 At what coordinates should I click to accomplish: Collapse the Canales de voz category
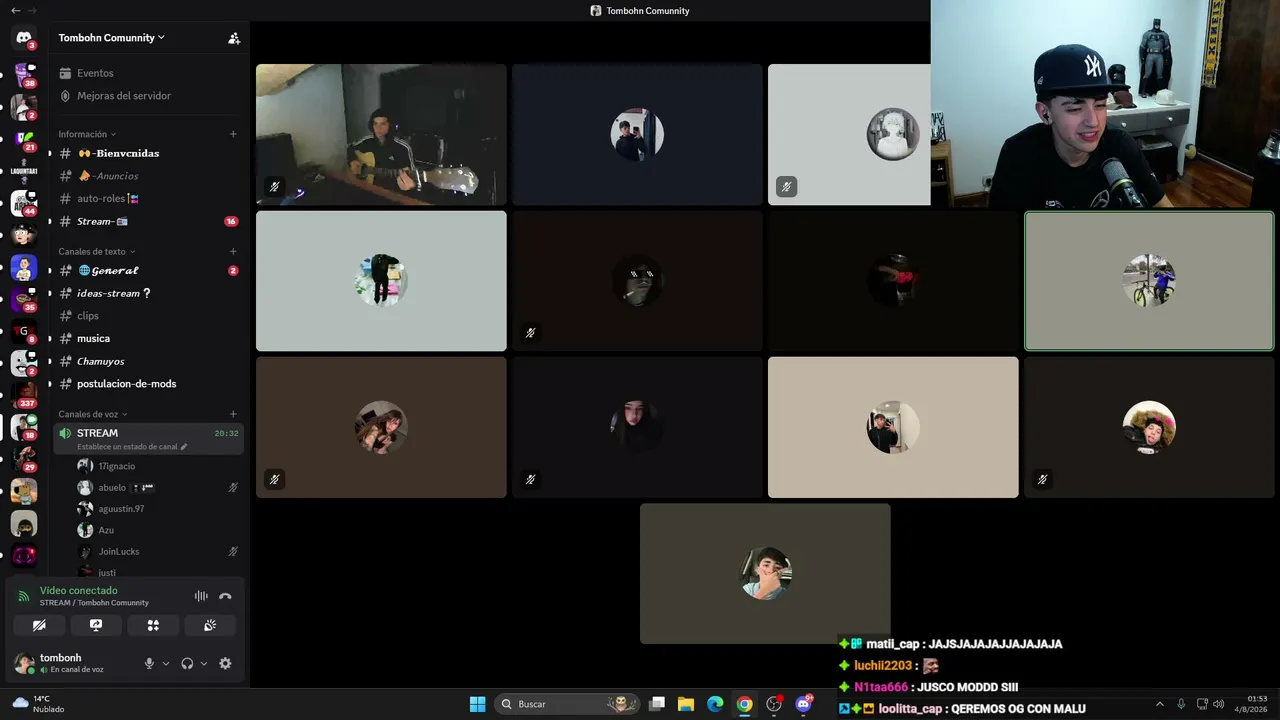(93, 414)
